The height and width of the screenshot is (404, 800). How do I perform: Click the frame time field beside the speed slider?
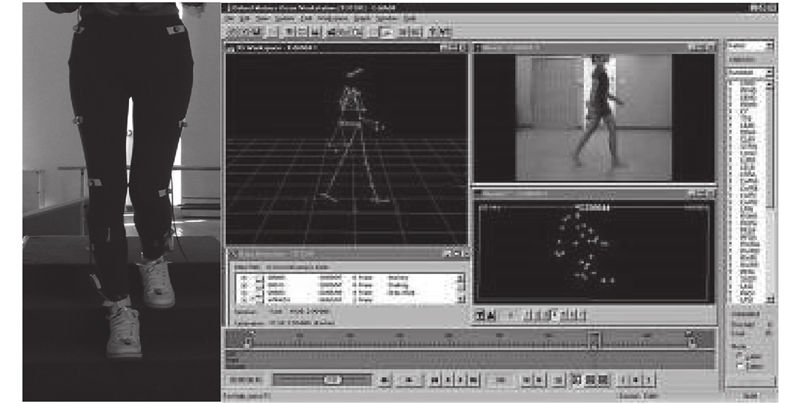point(245,380)
